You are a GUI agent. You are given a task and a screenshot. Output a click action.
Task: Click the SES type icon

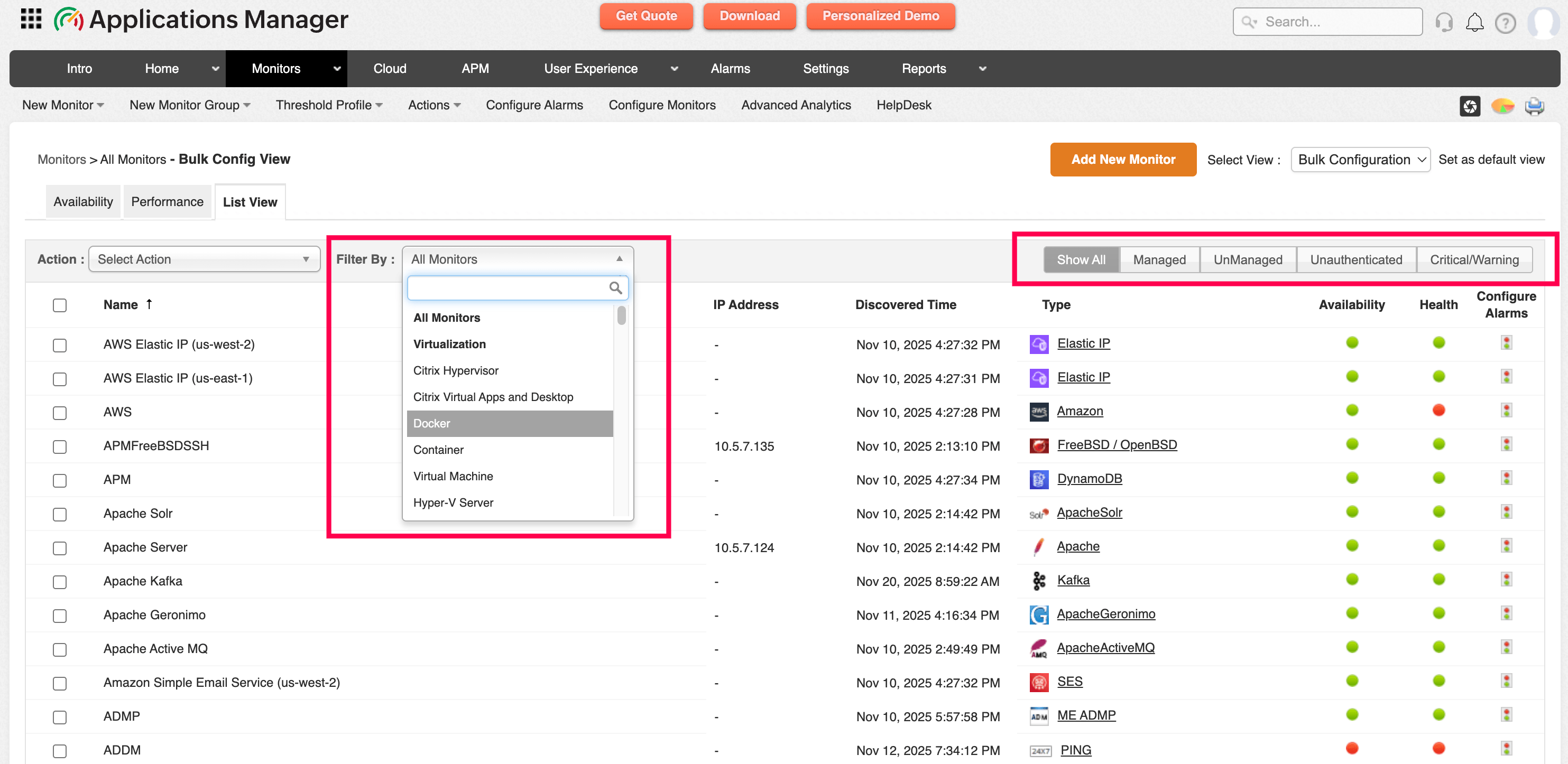[x=1038, y=683]
